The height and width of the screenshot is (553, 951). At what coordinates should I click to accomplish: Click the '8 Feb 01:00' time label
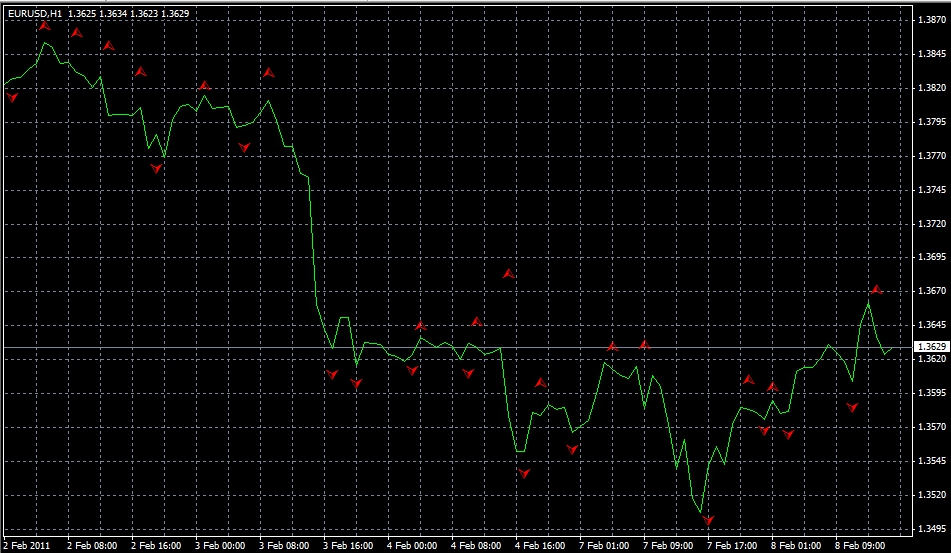(796, 545)
